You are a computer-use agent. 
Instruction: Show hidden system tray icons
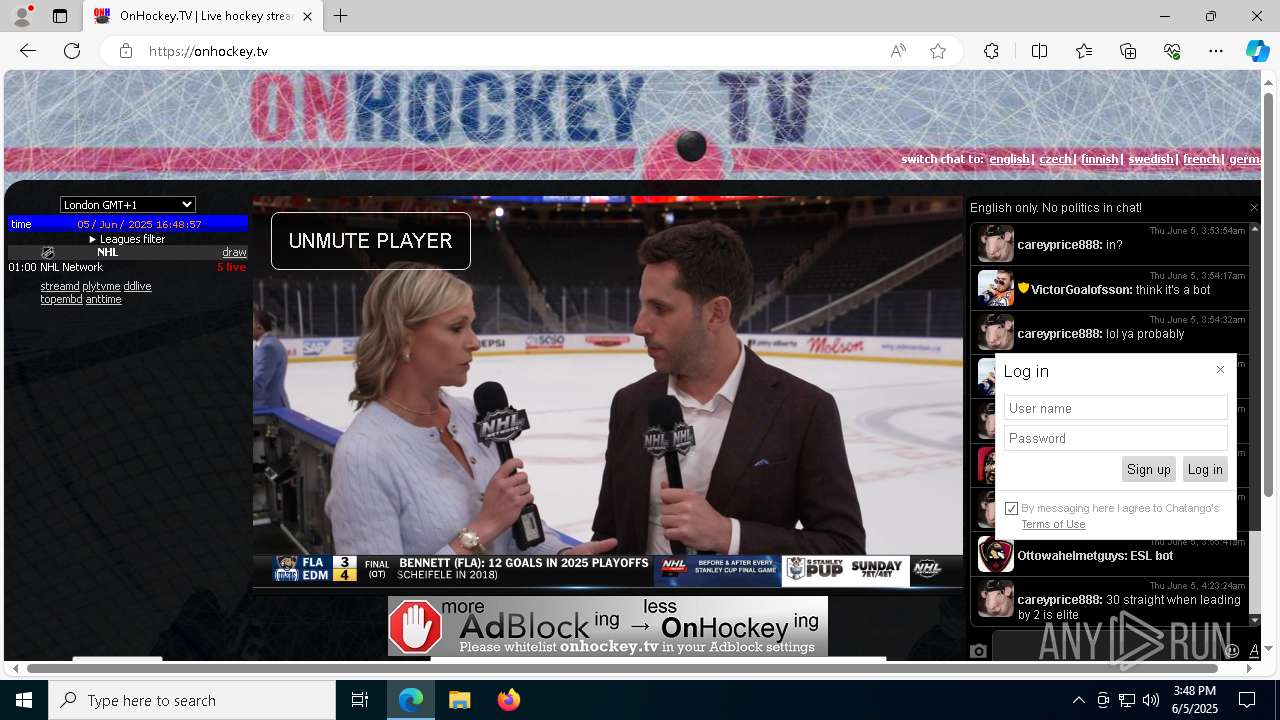[1078, 700]
